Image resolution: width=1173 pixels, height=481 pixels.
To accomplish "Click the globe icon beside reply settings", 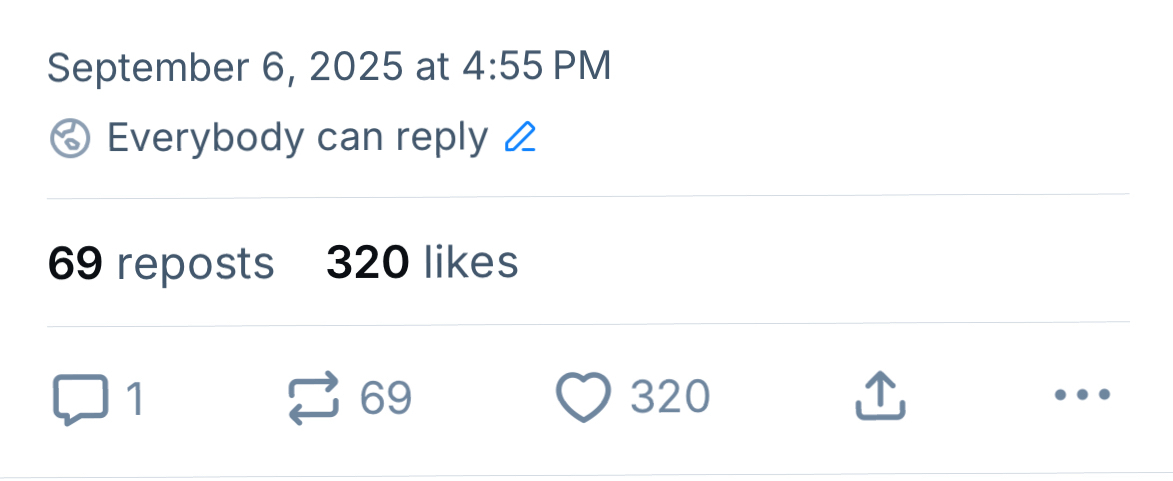I will [x=70, y=138].
